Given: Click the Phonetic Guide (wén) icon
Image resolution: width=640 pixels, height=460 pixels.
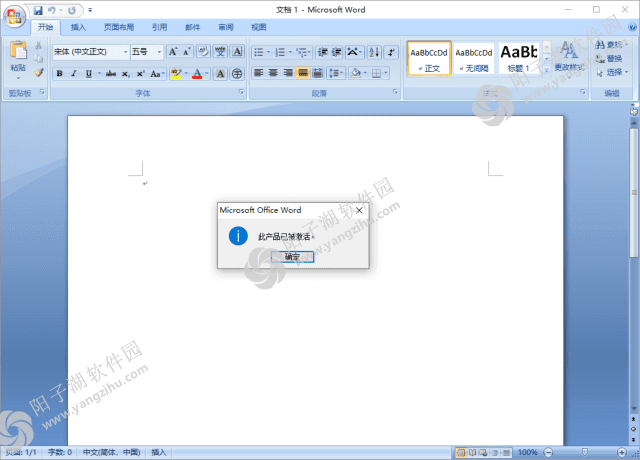Looking at the screenshot, I should [220, 52].
